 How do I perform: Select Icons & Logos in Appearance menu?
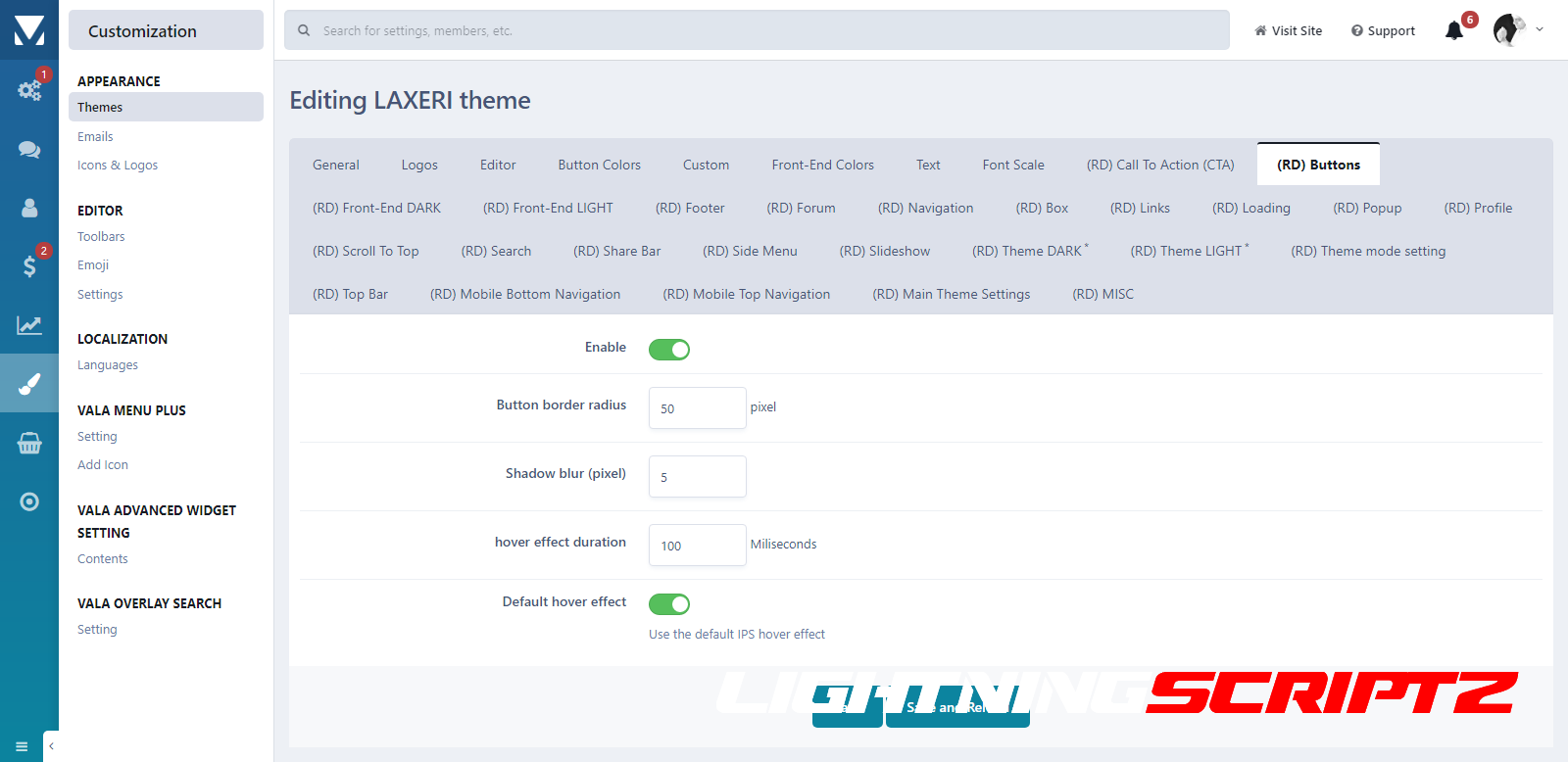(x=118, y=166)
